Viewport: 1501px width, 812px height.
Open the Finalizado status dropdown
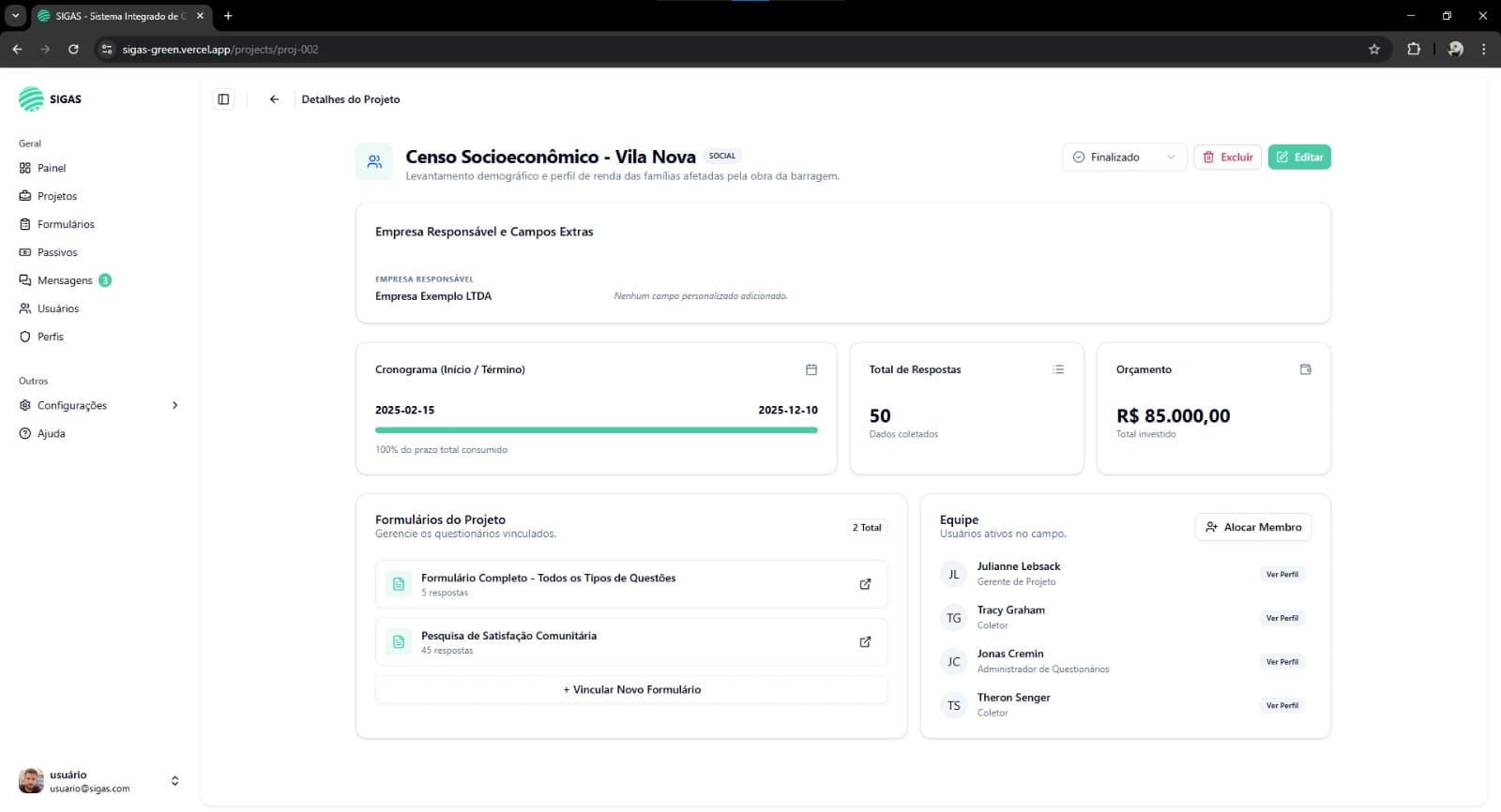tap(1124, 158)
